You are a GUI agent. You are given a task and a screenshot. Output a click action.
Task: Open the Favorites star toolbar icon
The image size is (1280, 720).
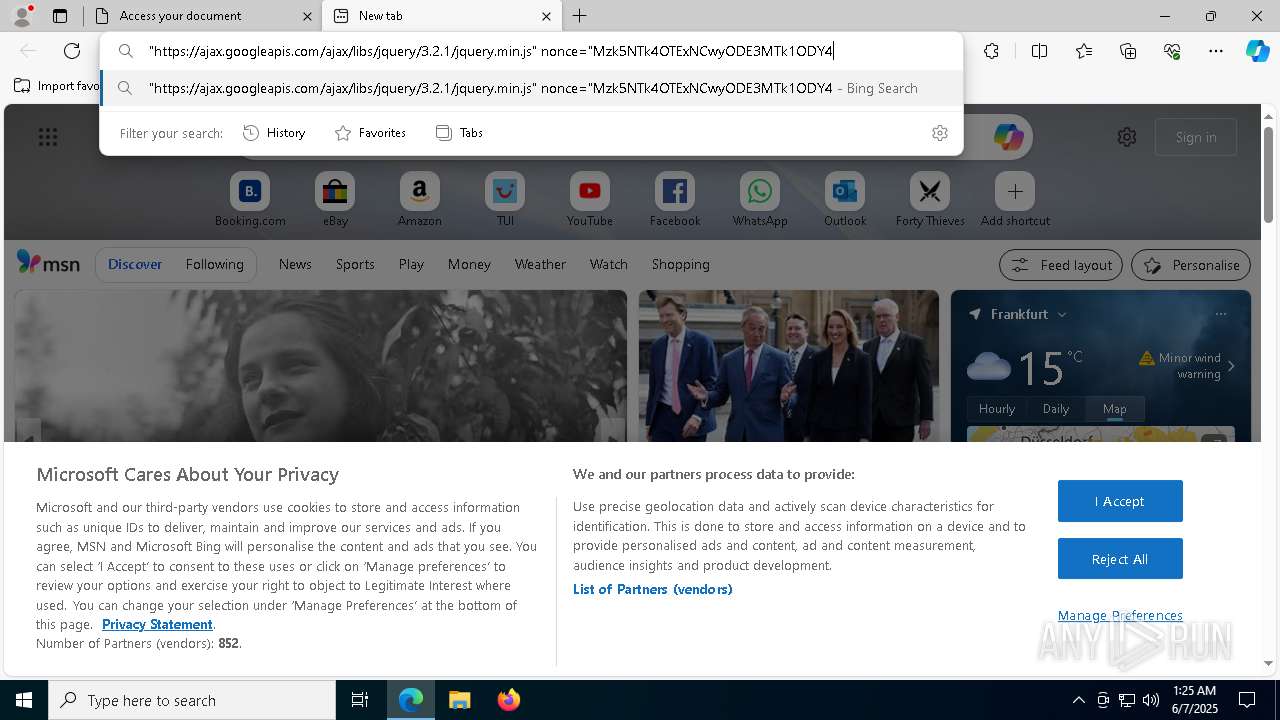(x=1084, y=51)
